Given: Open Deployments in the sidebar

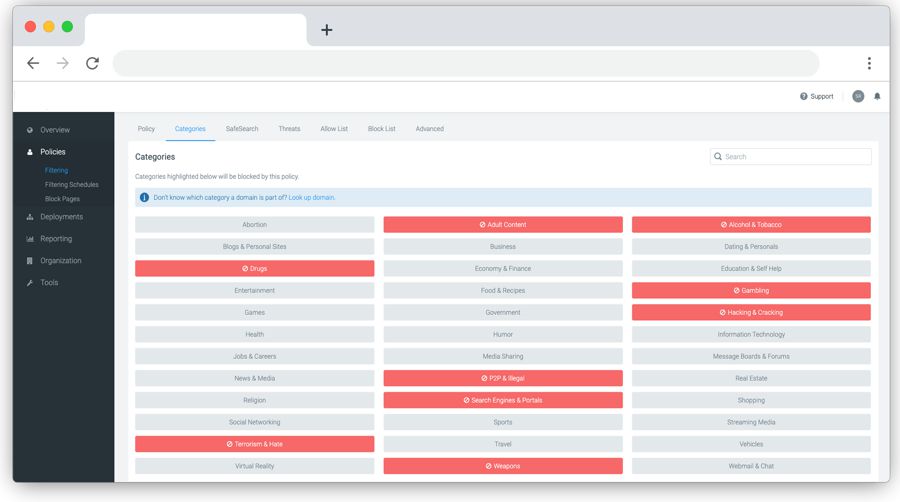Looking at the screenshot, I should (x=61, y=217).
